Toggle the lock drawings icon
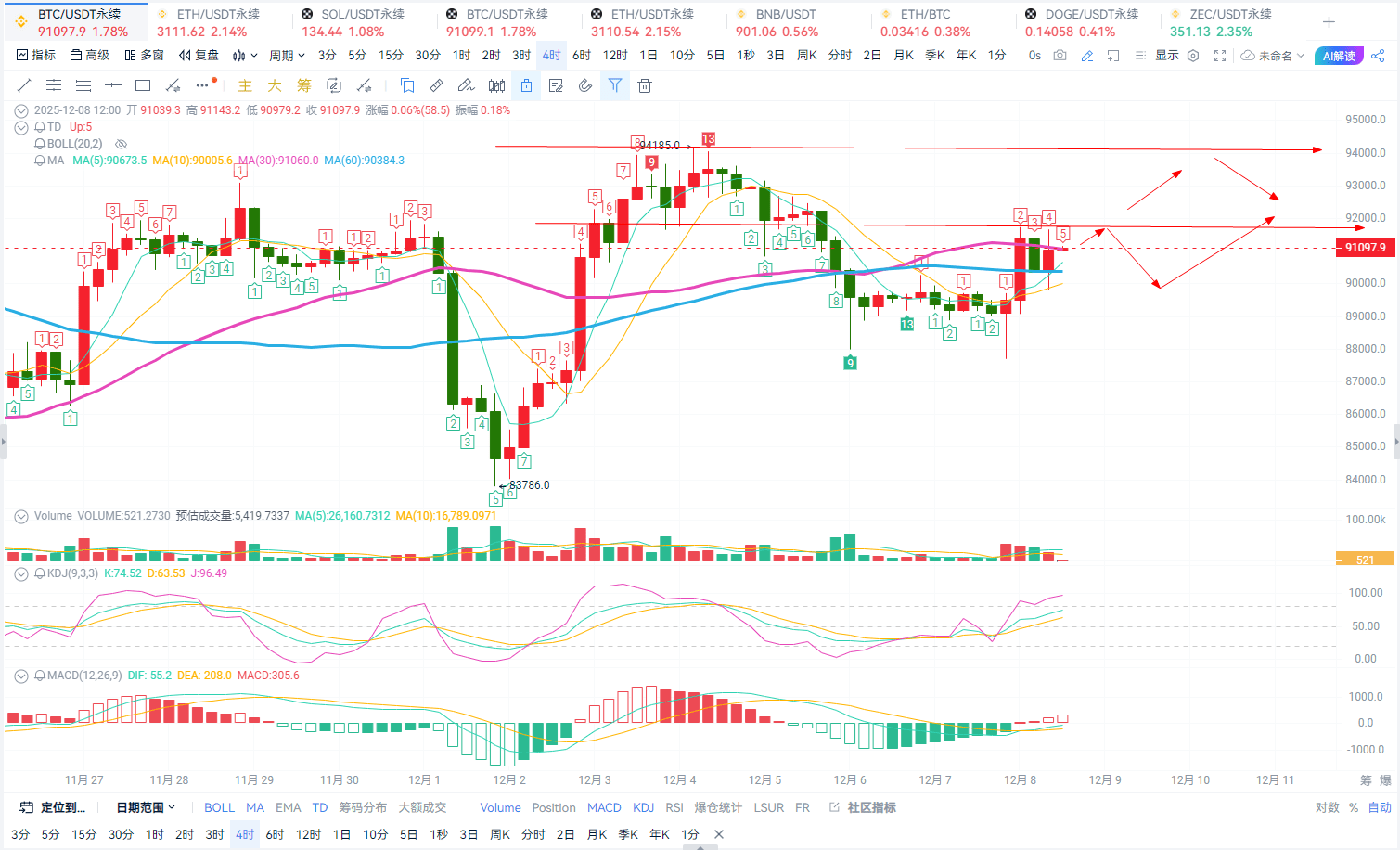The width and height of the screenshot is (1400, 850). click(x=526, y=85)
